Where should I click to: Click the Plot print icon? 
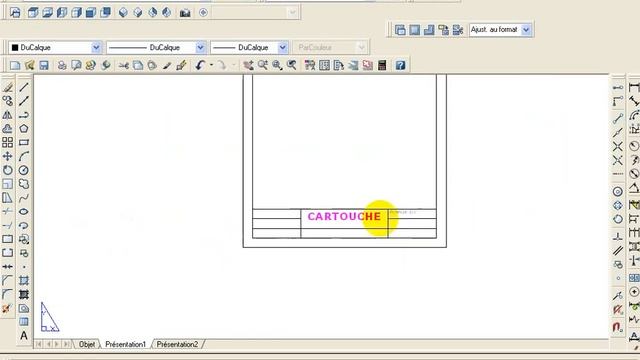(62, 65)
